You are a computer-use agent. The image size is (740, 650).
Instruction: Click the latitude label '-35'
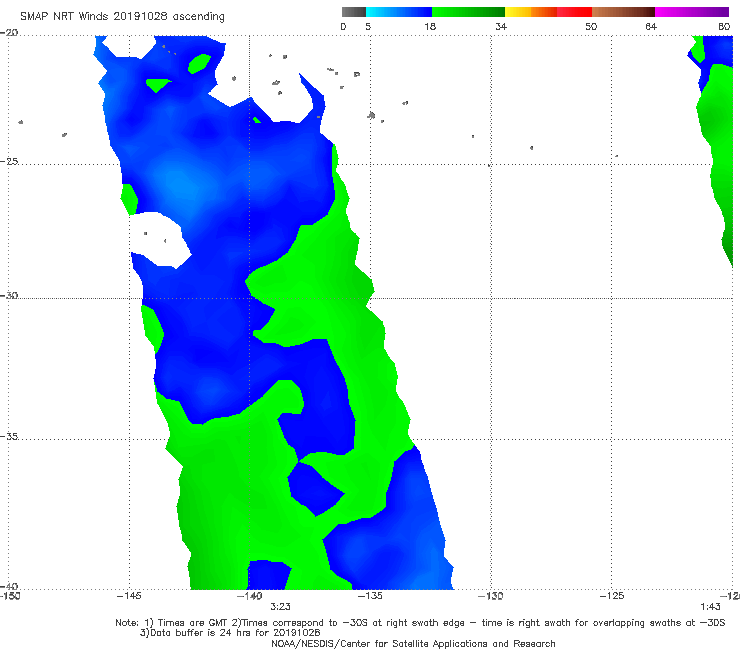point(9,436)
